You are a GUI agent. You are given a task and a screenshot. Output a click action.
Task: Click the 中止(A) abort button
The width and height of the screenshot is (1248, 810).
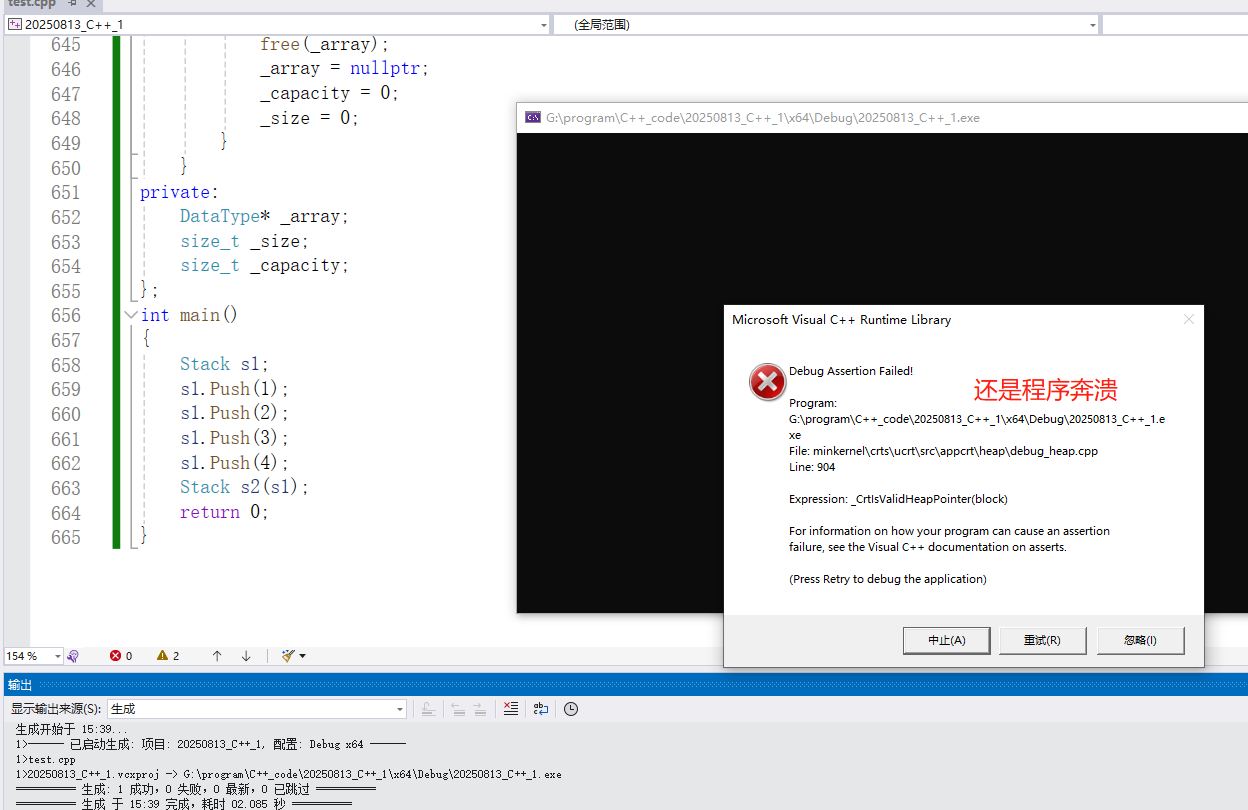pos(946,640)
